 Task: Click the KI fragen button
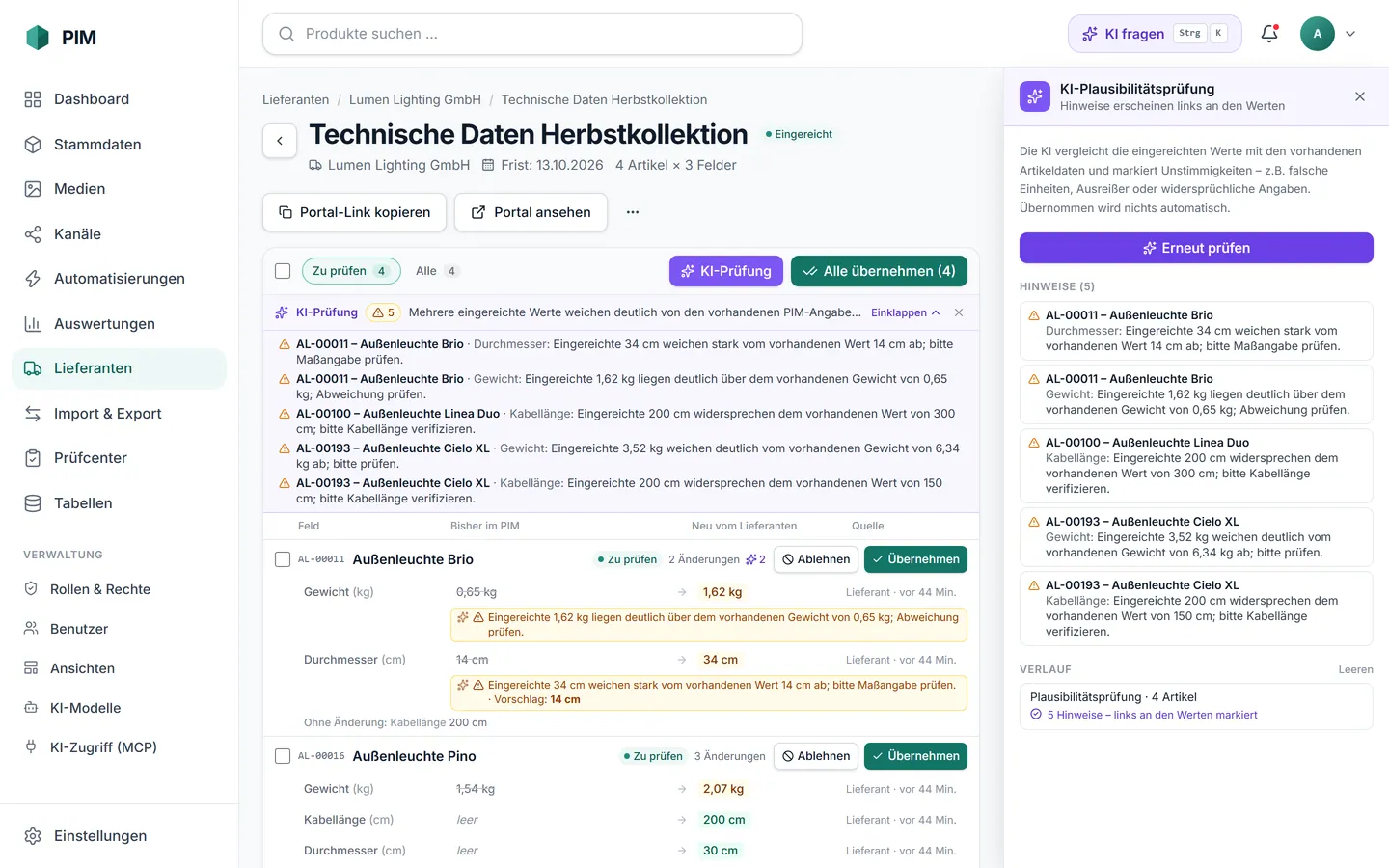[1155, 34]
